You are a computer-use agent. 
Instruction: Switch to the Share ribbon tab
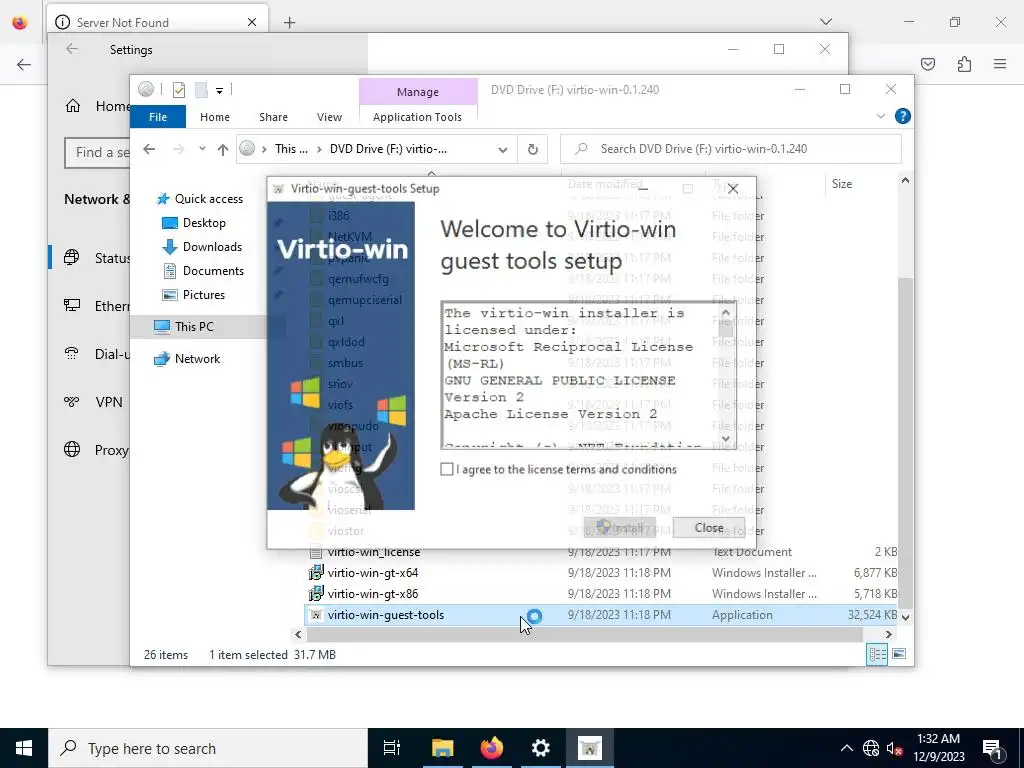click(273, 117)
